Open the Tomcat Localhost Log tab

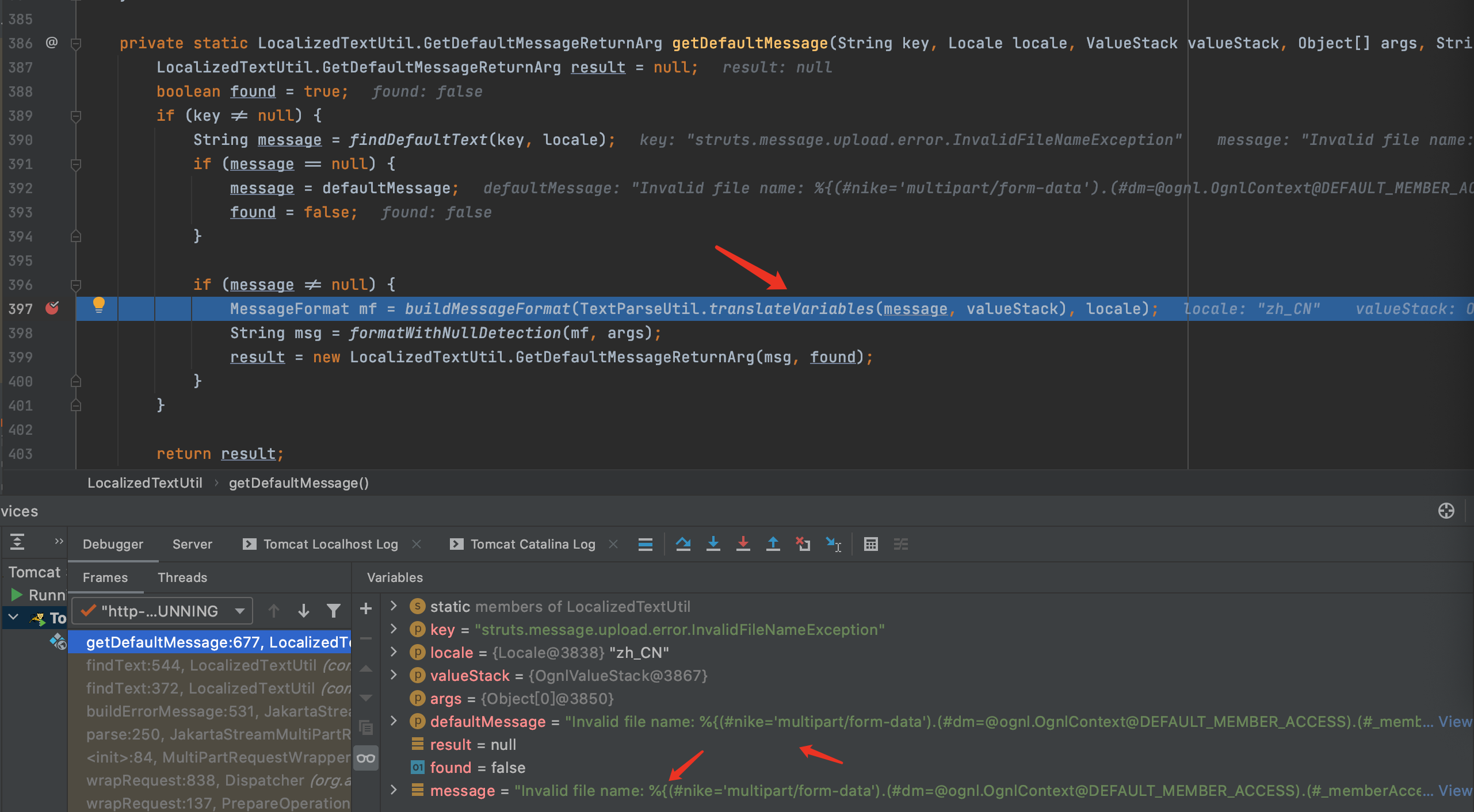(320, 544)
